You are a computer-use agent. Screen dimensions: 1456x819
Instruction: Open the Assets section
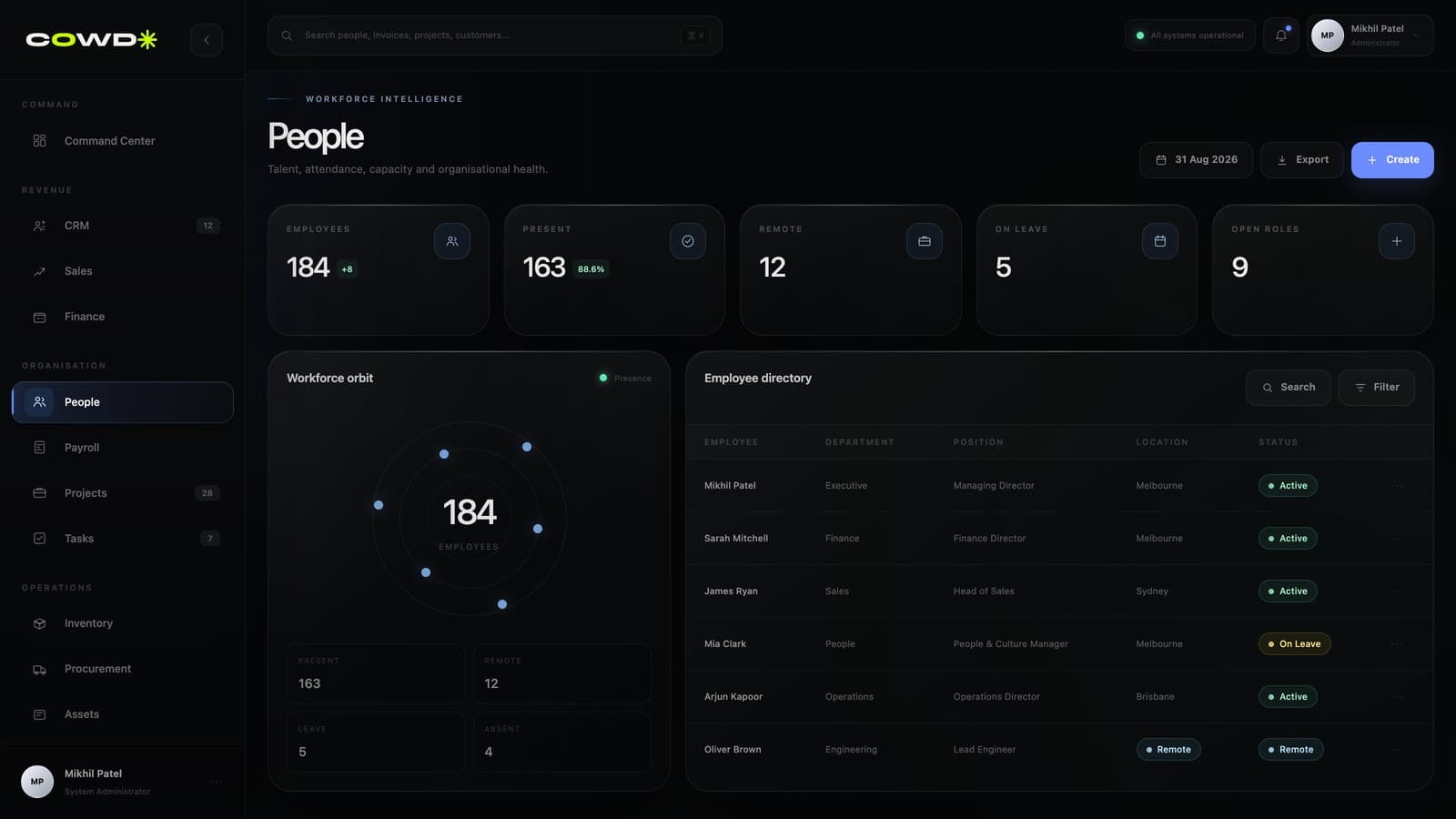point(123,714)
